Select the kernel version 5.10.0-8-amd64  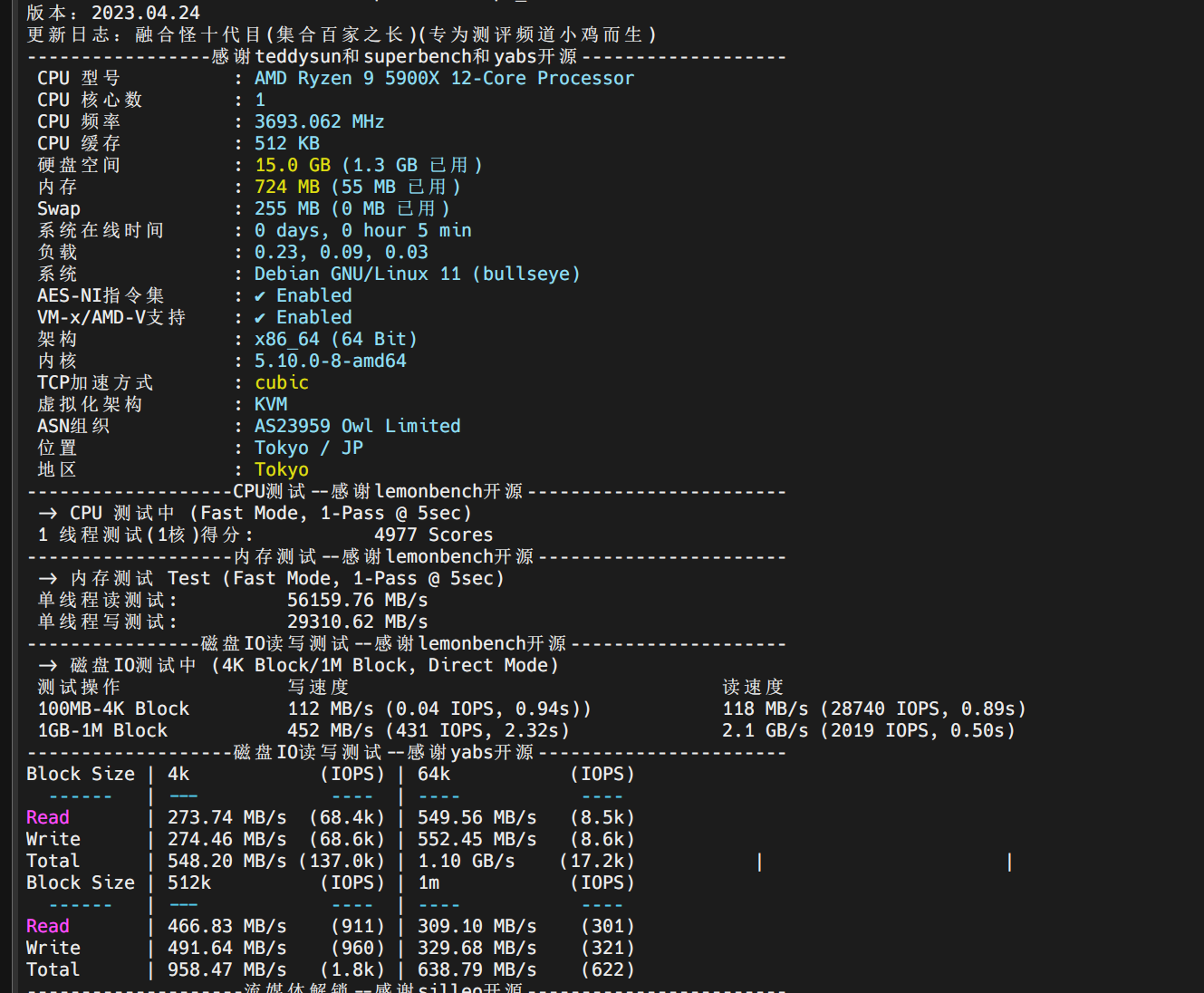point(331,361)
